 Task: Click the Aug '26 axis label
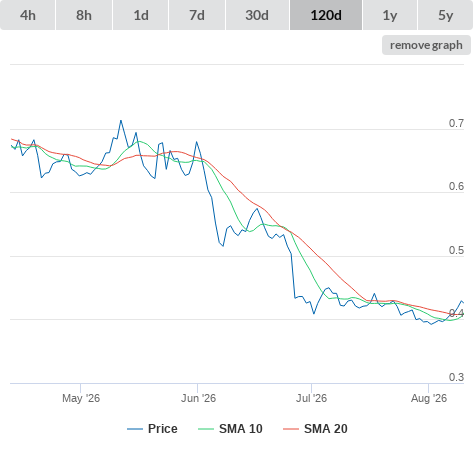(429, 398)
